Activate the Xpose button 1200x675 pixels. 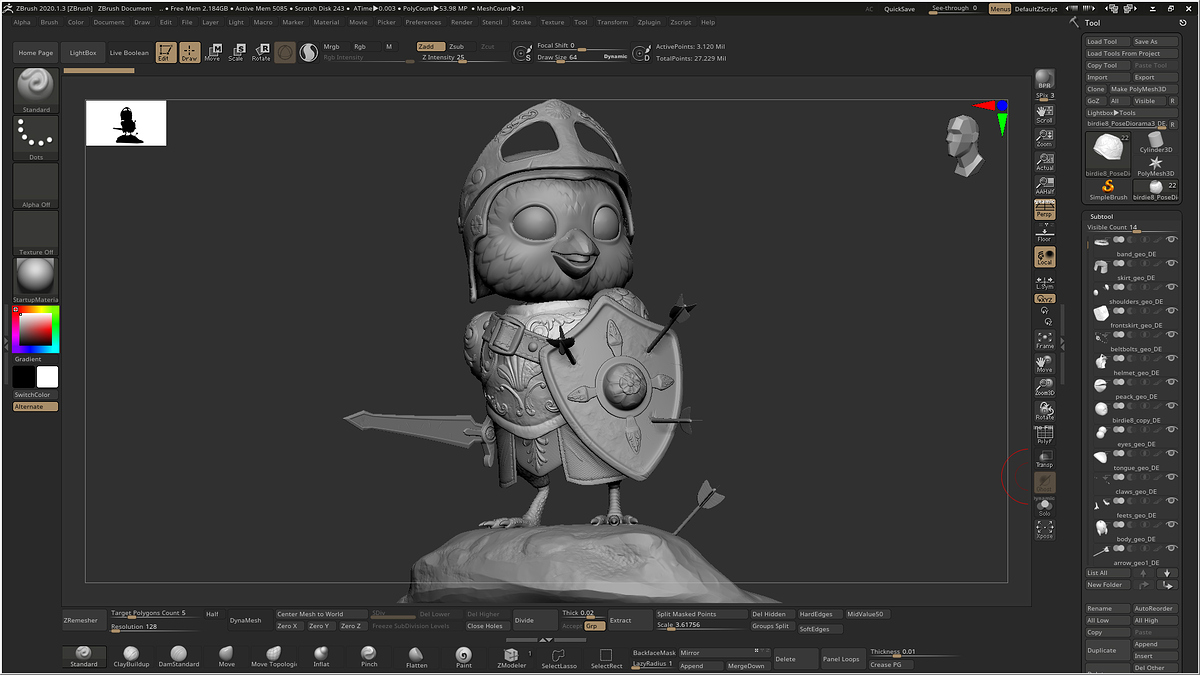pyautogui.click(x=1044, y=528)
